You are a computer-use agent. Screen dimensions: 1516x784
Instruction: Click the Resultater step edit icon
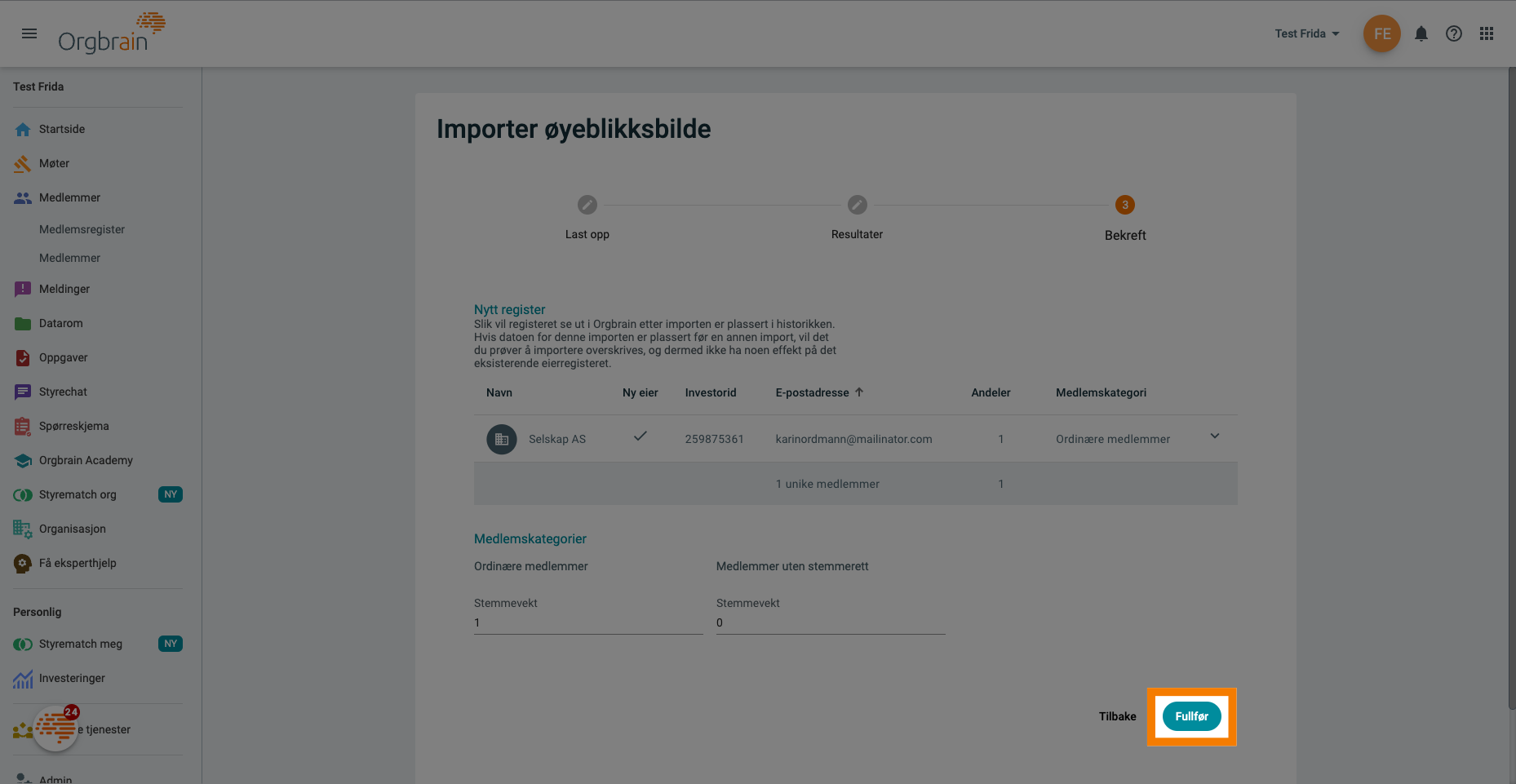click(x=857, y=205)
